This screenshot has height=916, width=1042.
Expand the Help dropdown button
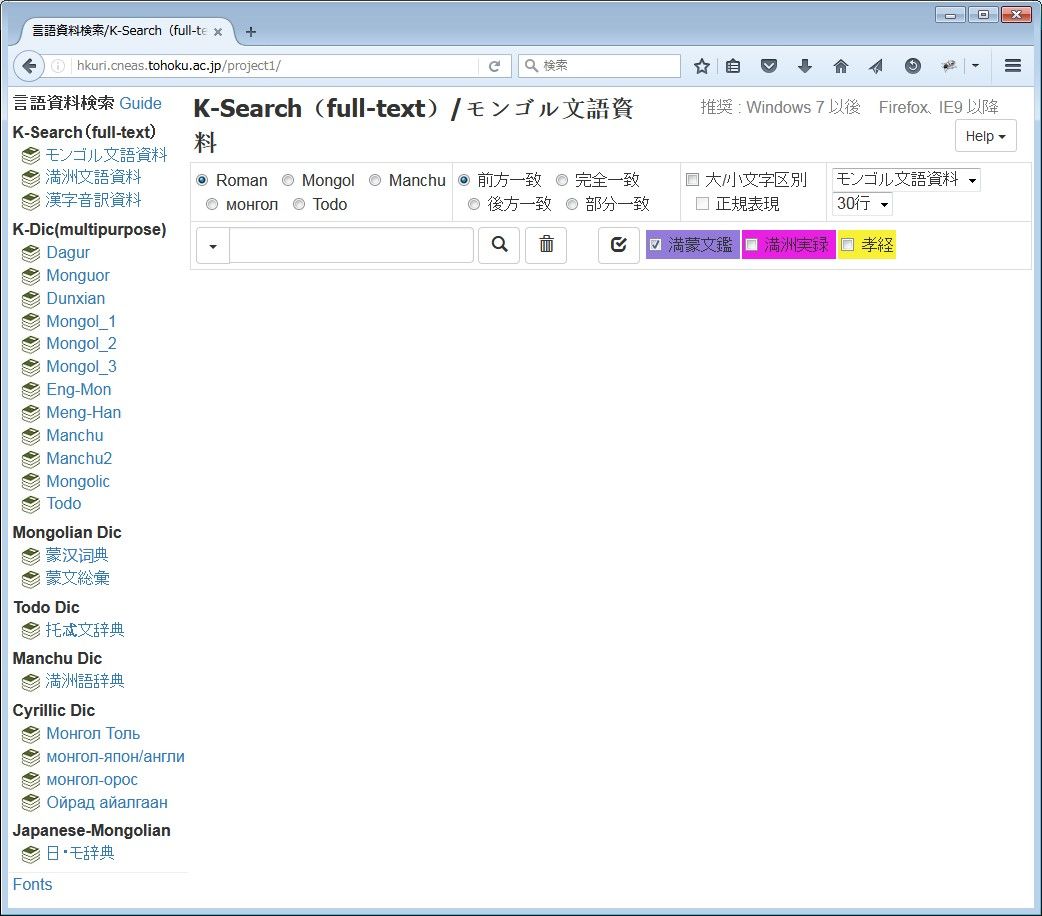[x=985, y=136]
